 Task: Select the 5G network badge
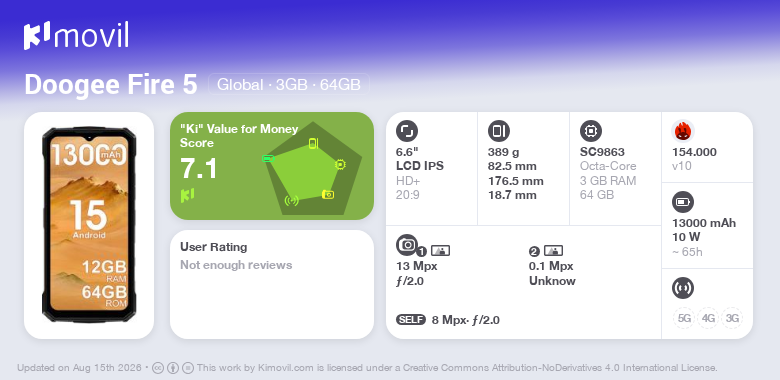tap(684, 318)
